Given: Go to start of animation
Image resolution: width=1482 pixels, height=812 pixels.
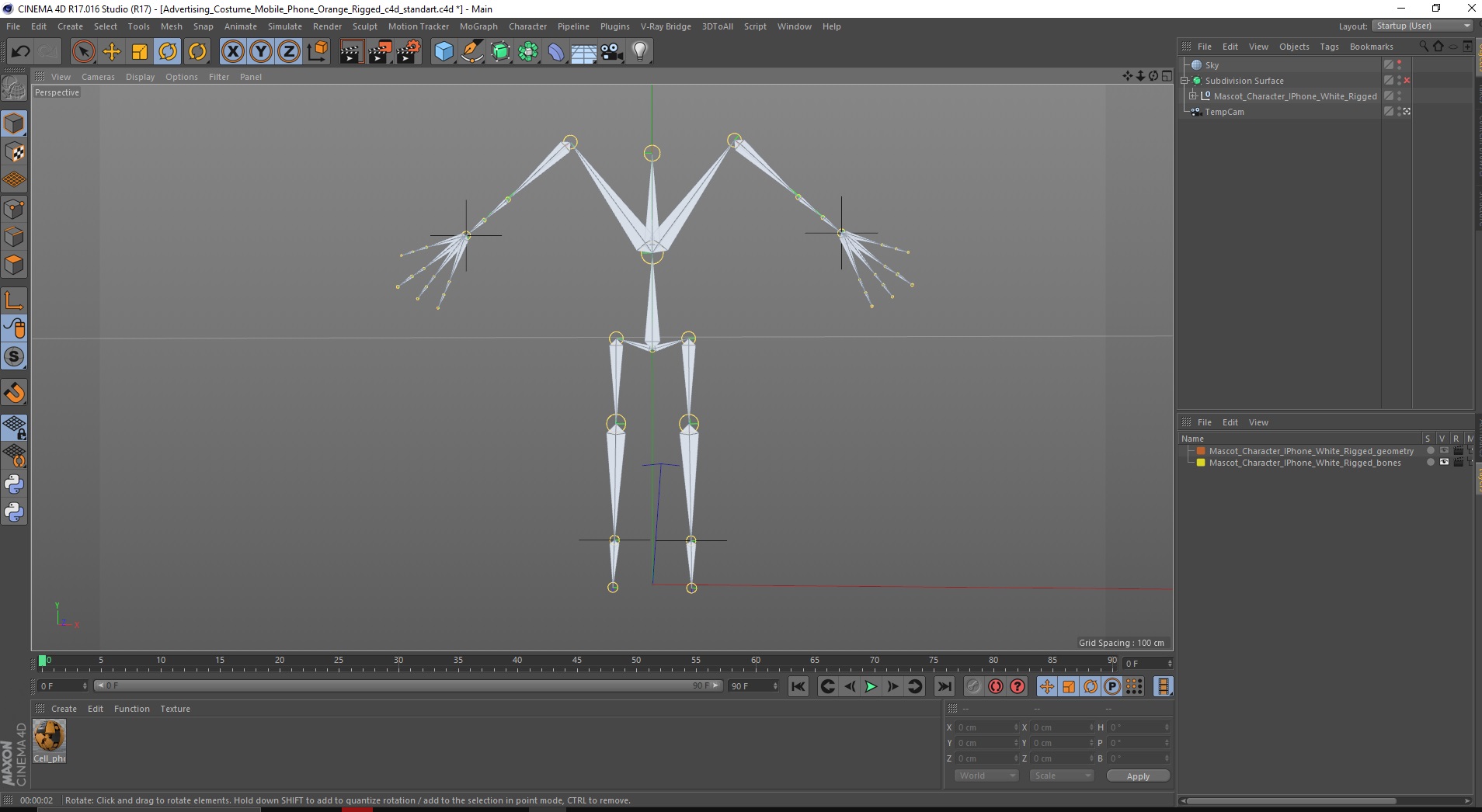Looking at the screenshot, I should pyautogui.click(x=798, y=686).
